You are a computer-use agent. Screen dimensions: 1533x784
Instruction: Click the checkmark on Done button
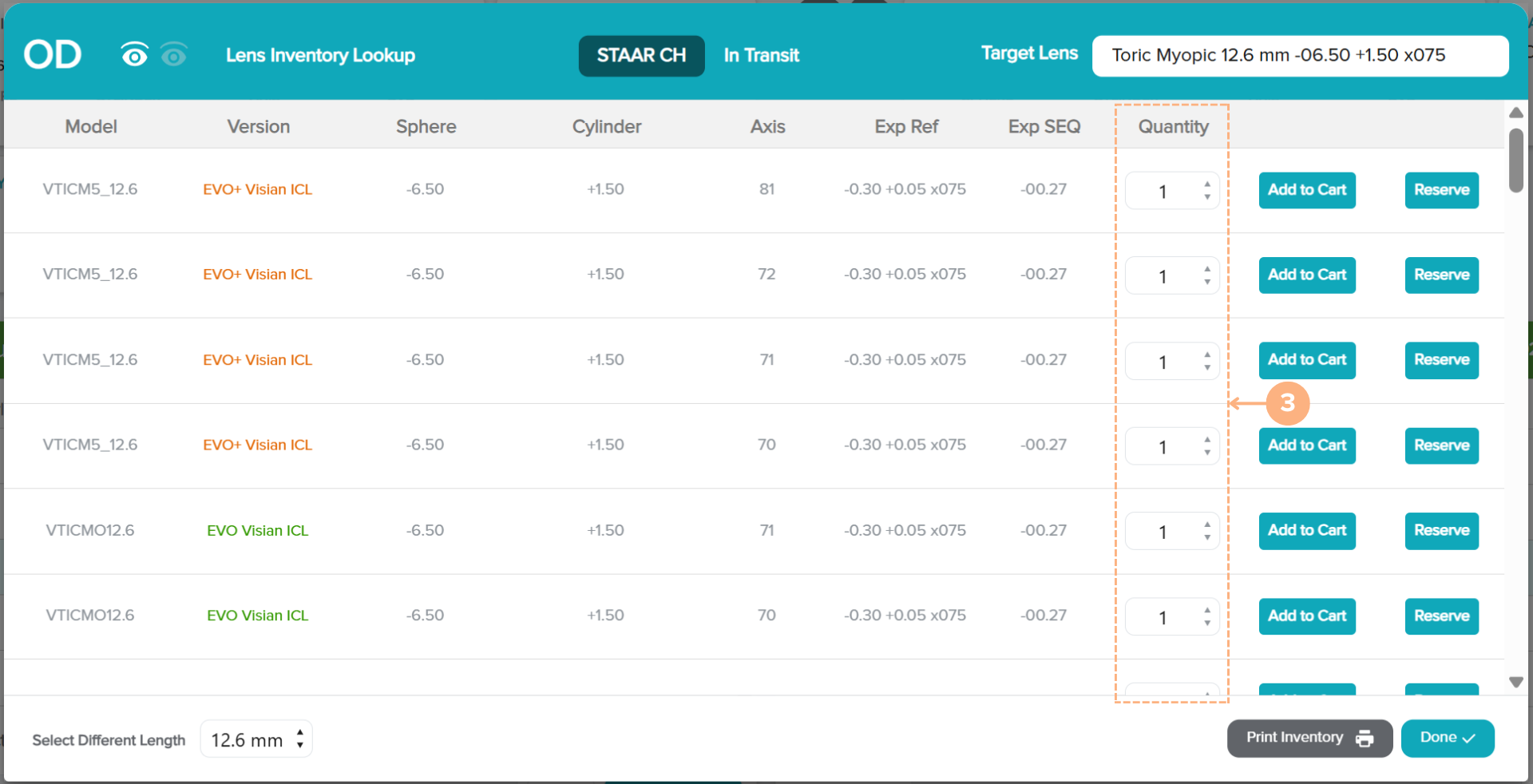click(x=1468, y=738)
